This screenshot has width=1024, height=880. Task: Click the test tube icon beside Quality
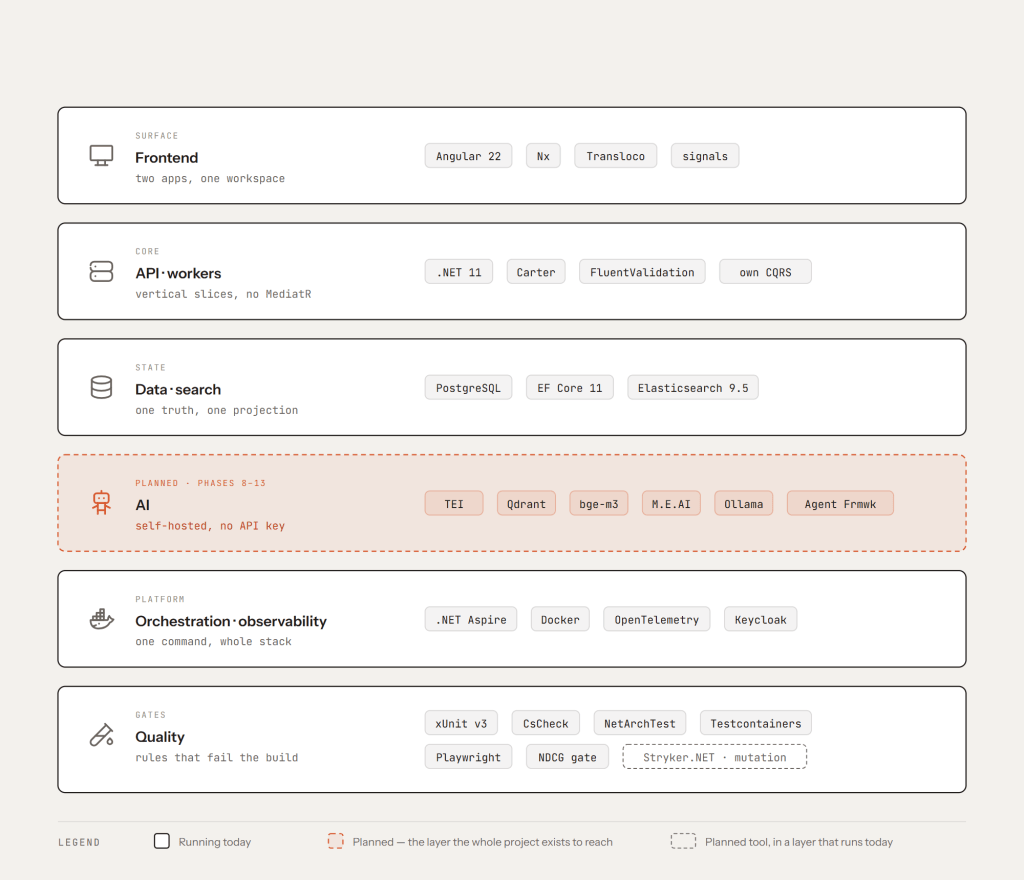[x=101, y=735]
